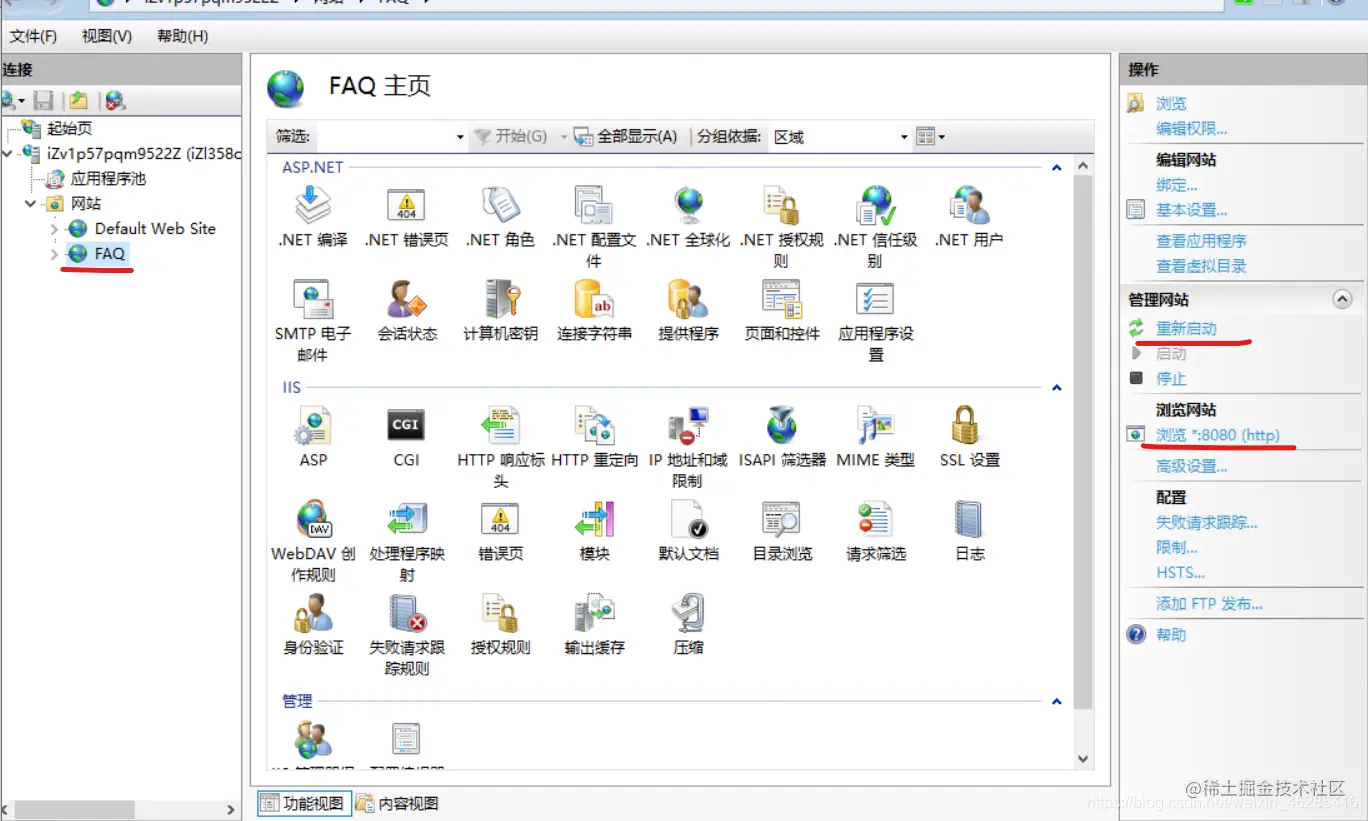Open the 基本设置... link
1368x821 pixels.
coord(1192,210)
